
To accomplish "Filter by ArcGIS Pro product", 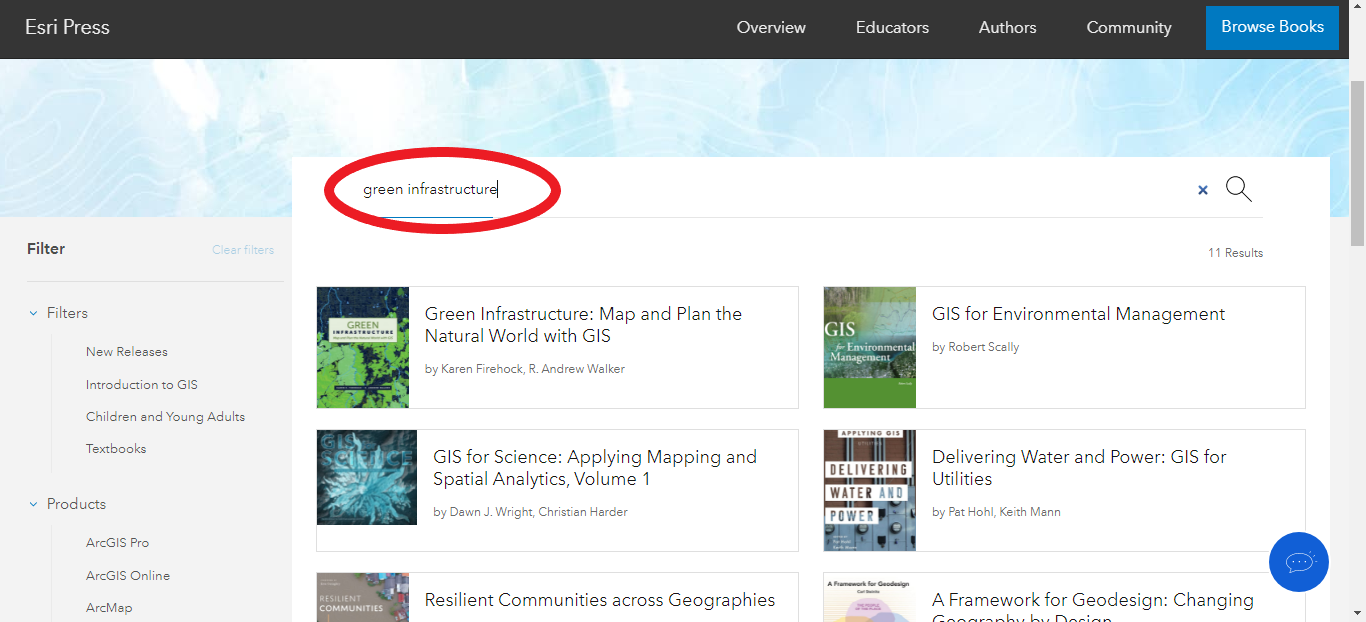I will click(117, 543).
